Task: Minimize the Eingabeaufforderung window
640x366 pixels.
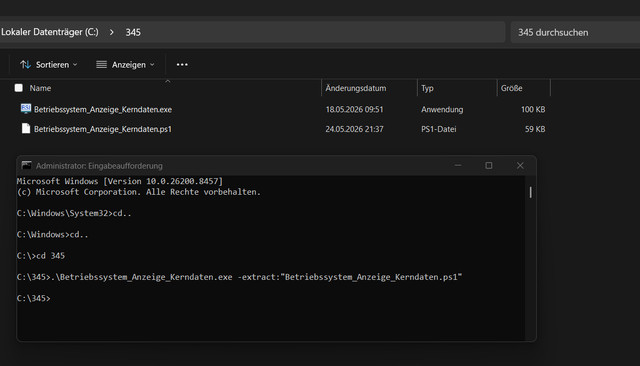Action: tap(458, 165)
